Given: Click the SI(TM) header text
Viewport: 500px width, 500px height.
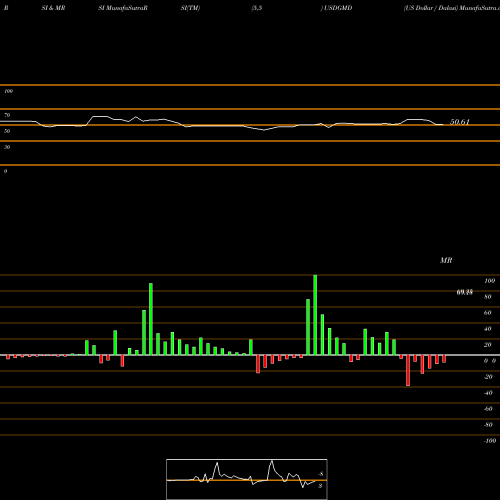Looking at the screenshot, I should pos(190,8).
